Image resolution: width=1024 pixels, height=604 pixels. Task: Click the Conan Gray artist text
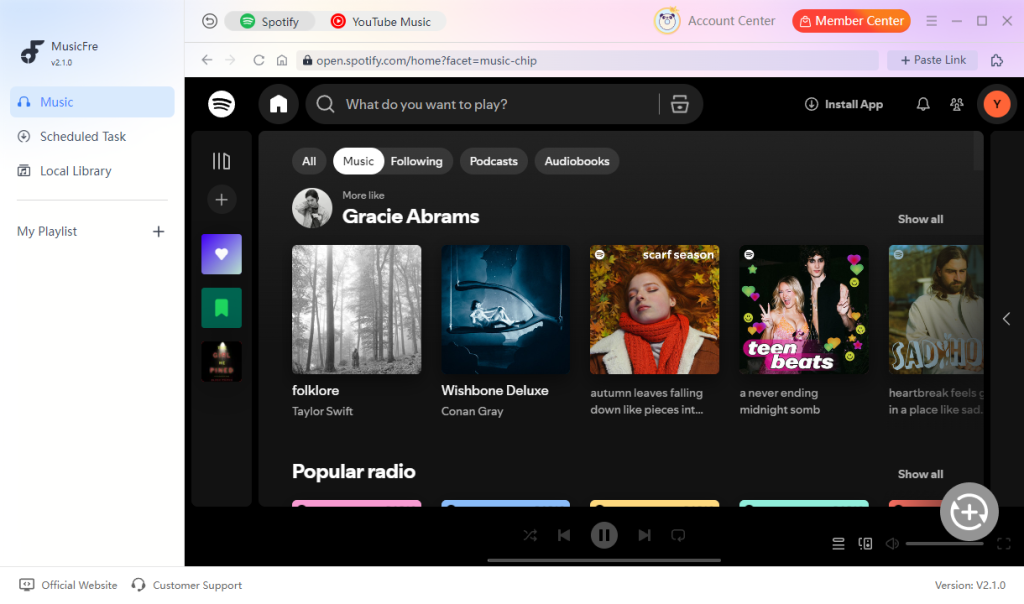[472, 411]
